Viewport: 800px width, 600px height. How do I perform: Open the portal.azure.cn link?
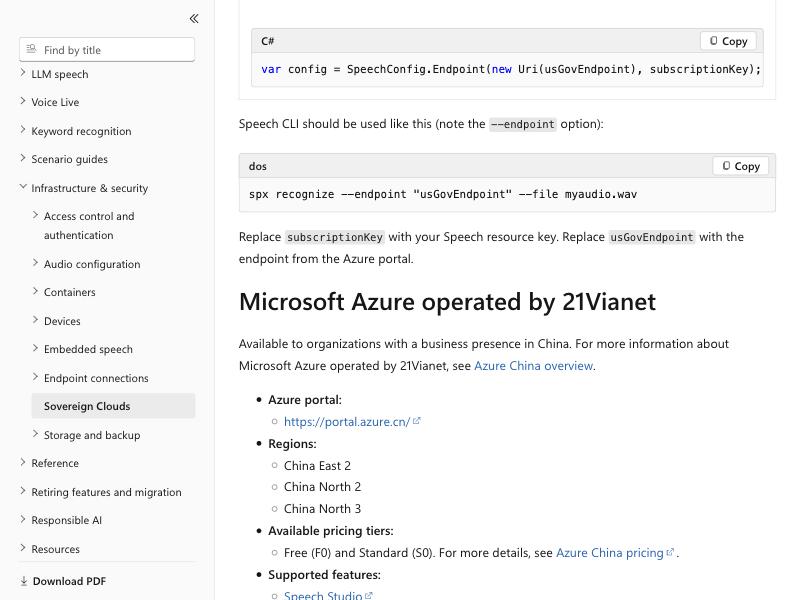(x=352, y=422)
